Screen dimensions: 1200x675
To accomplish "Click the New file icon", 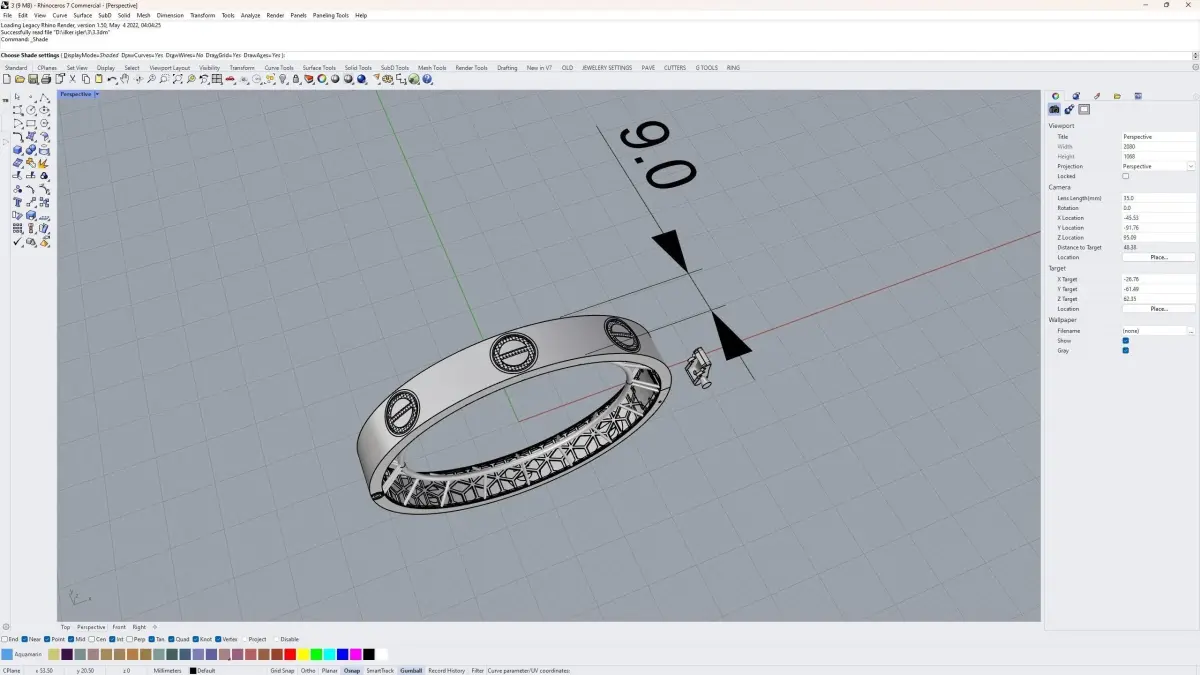I will [x=7, y=79].
